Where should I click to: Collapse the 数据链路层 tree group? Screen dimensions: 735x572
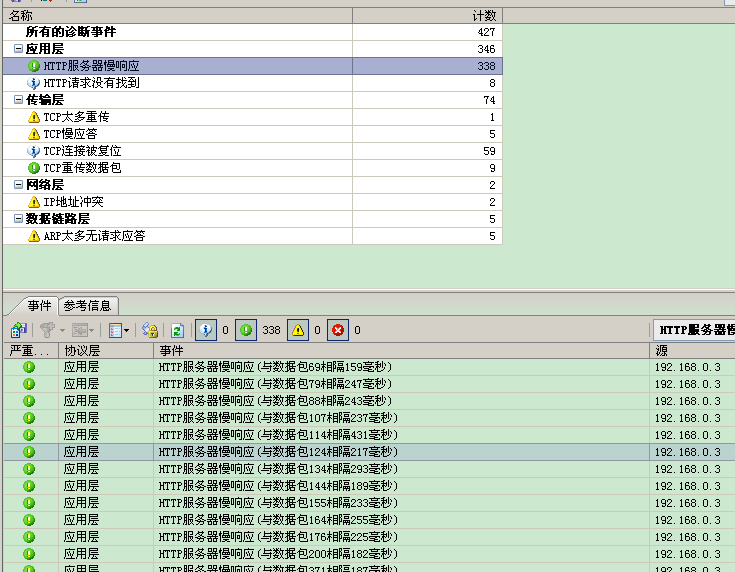[x=18, y=218]
